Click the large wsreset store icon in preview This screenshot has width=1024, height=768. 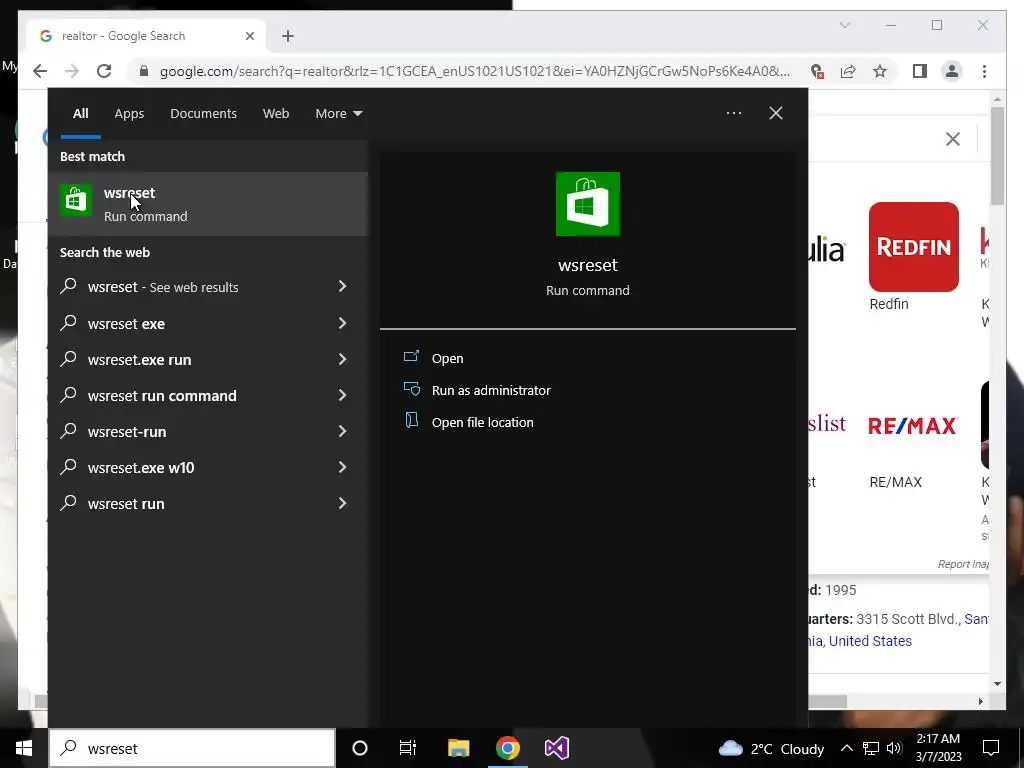click(588, 204)
